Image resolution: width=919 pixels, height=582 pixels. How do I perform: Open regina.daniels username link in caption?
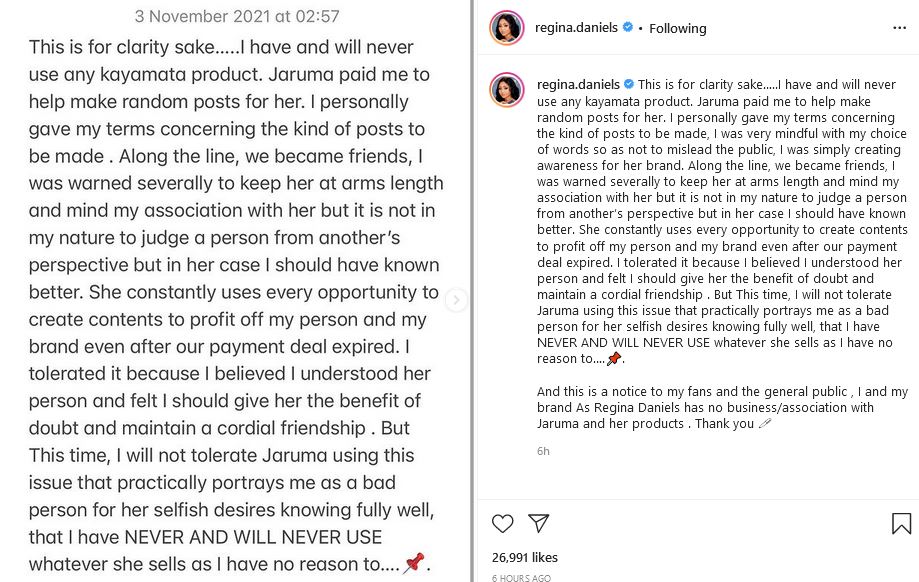[x=578, y=84]
